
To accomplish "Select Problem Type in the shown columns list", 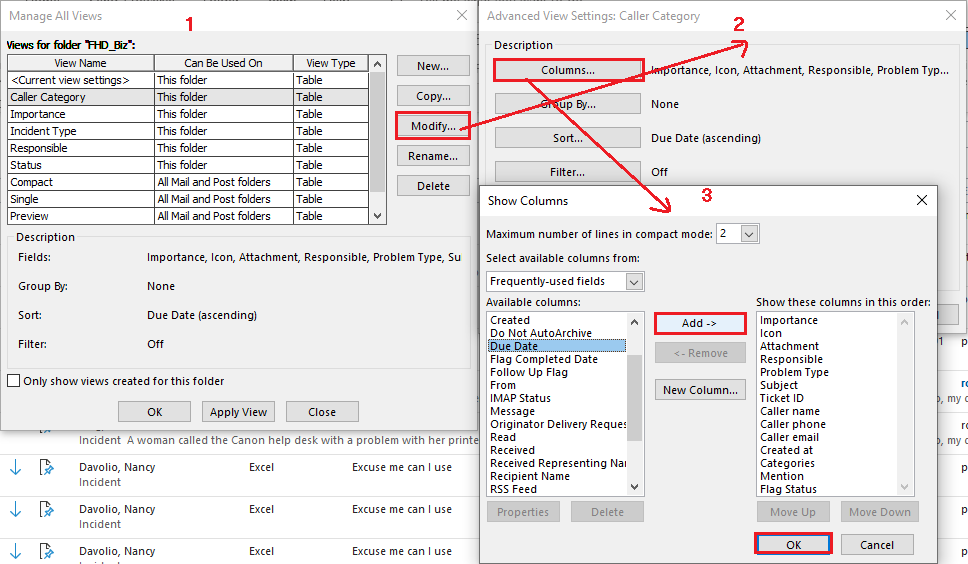I will (794, 372).
